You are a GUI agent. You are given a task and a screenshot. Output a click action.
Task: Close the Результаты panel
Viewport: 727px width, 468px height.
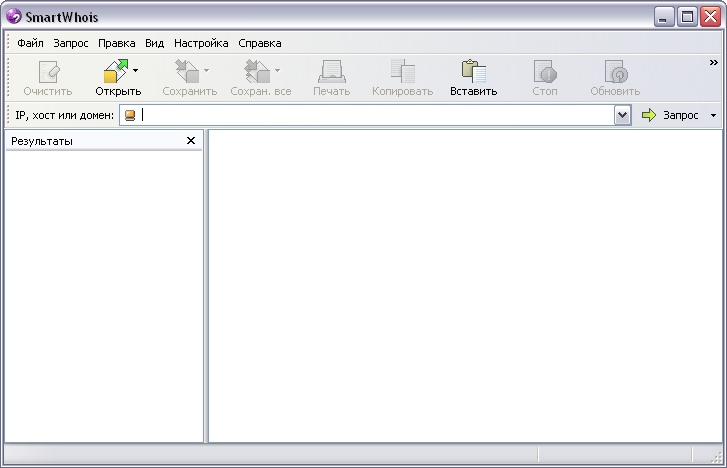click(x=191, y=141)
